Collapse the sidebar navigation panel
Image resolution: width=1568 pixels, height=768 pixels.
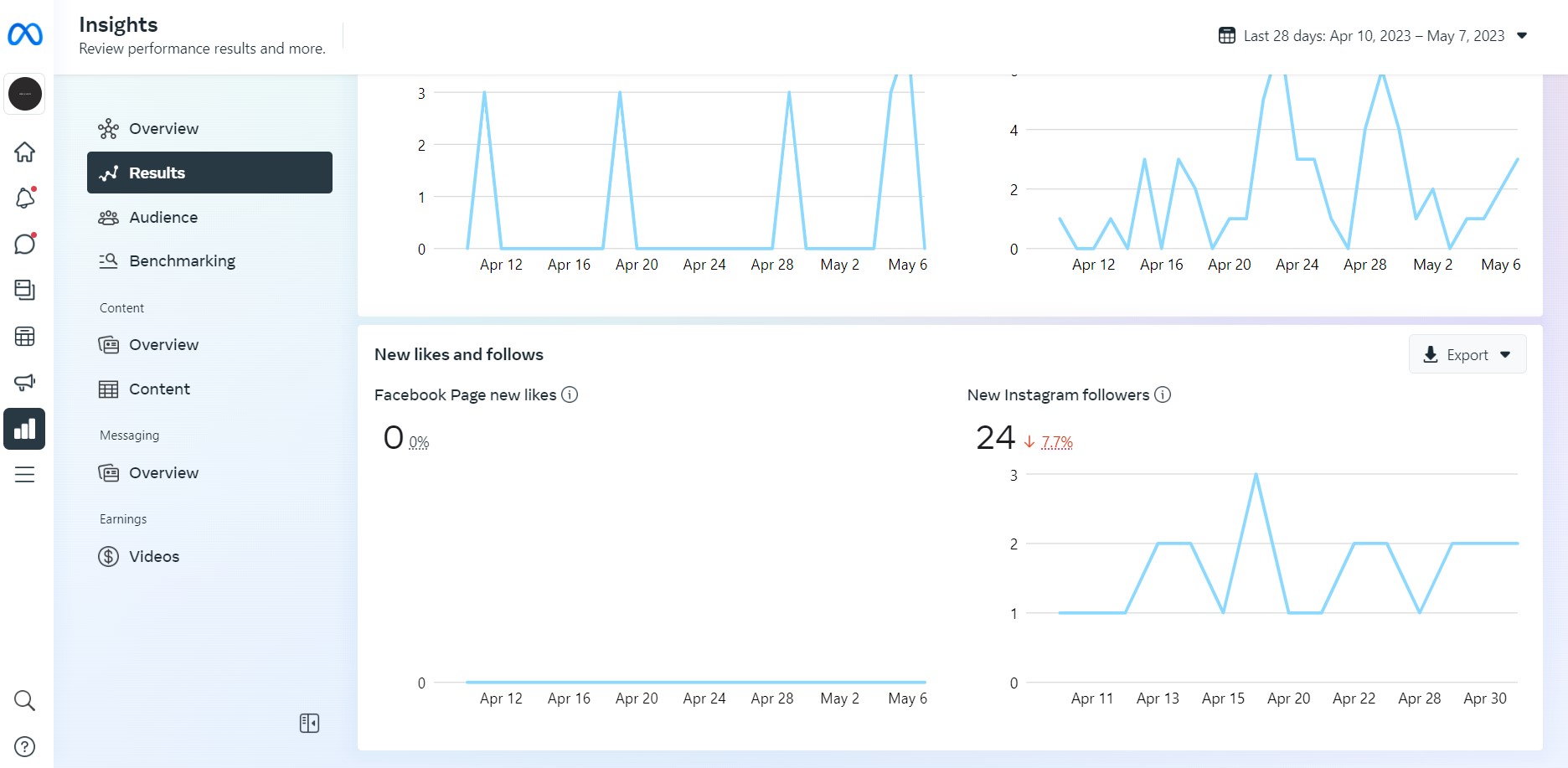tap(309, 723)
